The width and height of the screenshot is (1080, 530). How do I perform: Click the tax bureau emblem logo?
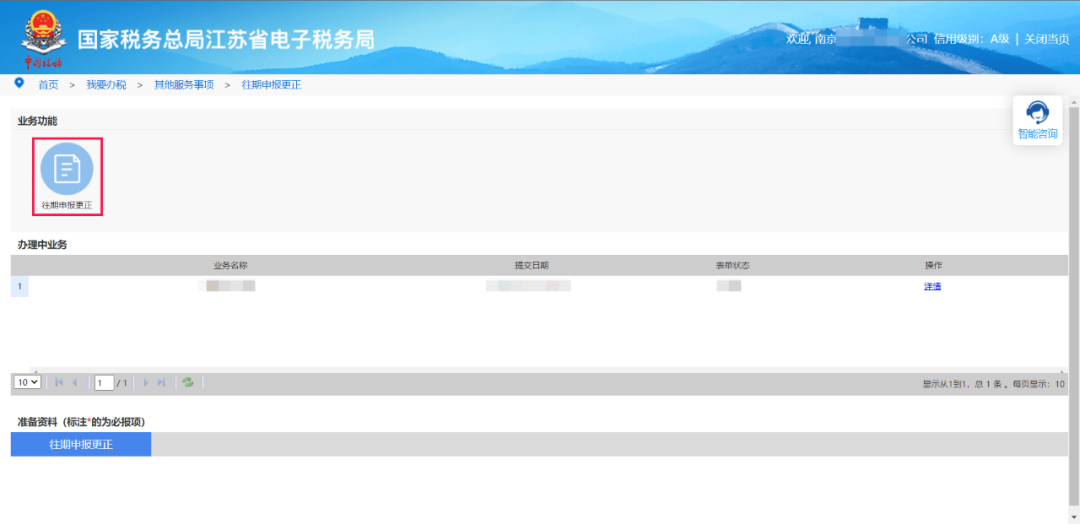pos(43,38)
